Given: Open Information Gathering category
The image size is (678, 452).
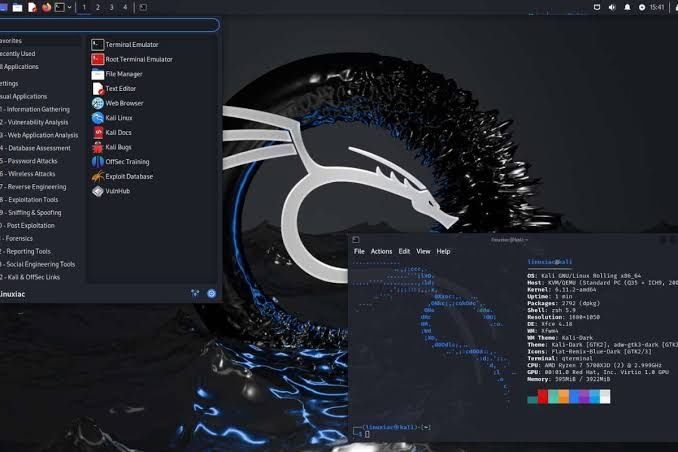Looking at the screenshot, I should [35, 109].
